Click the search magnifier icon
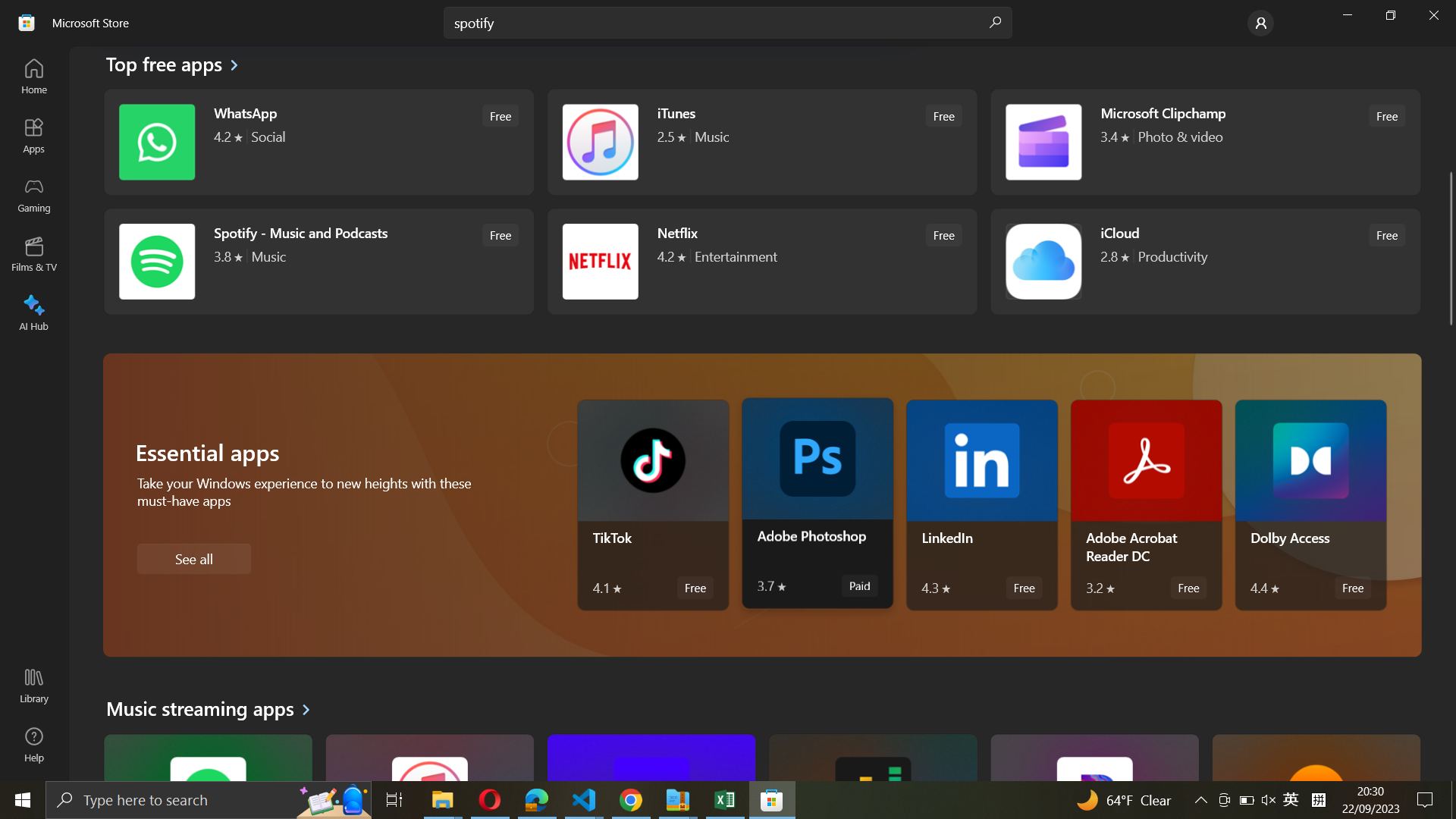This screenshot has height=819, width=1456. point(995,23)
